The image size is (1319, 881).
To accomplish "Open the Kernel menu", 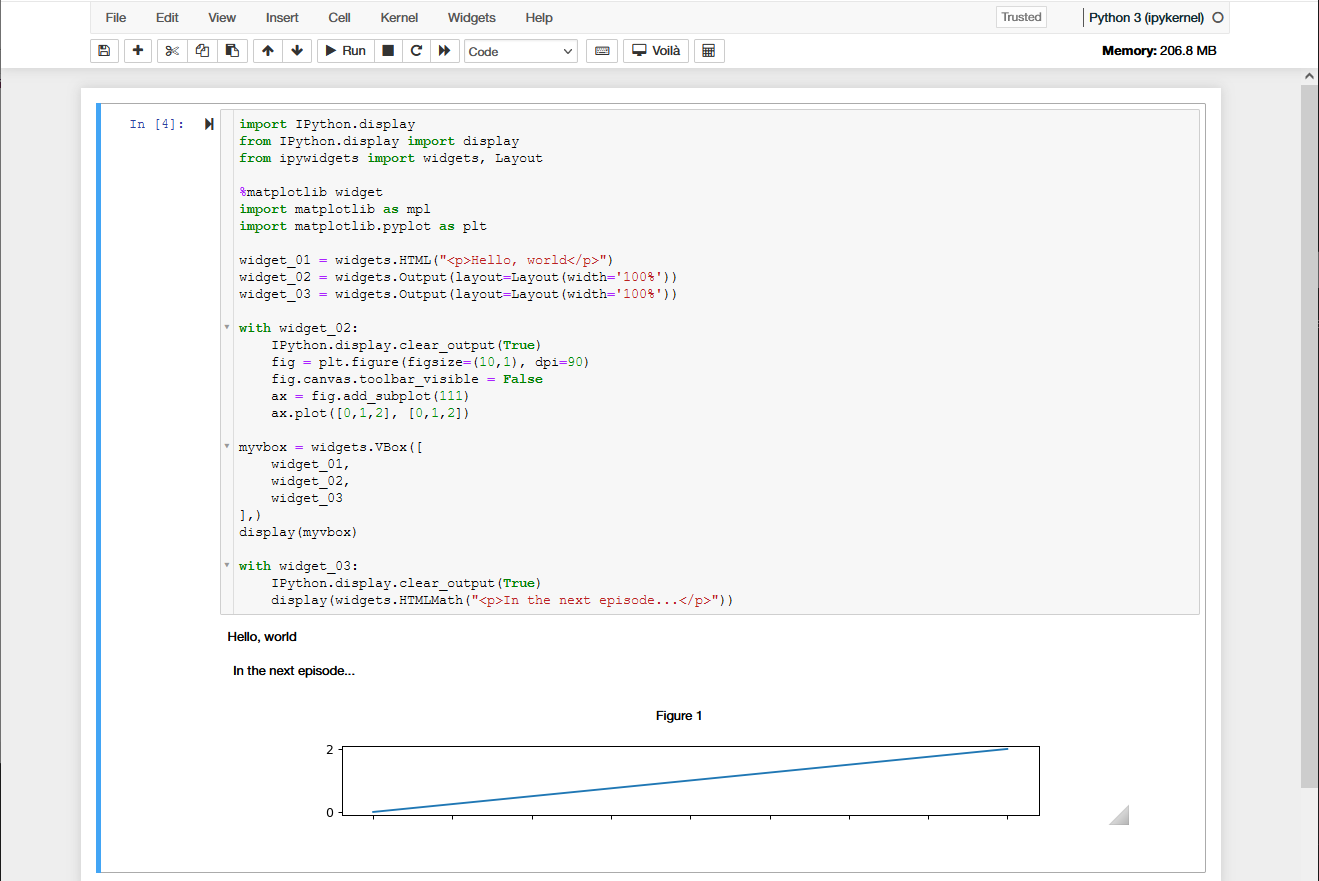I will pyautogui.click(x=399, y=17).
